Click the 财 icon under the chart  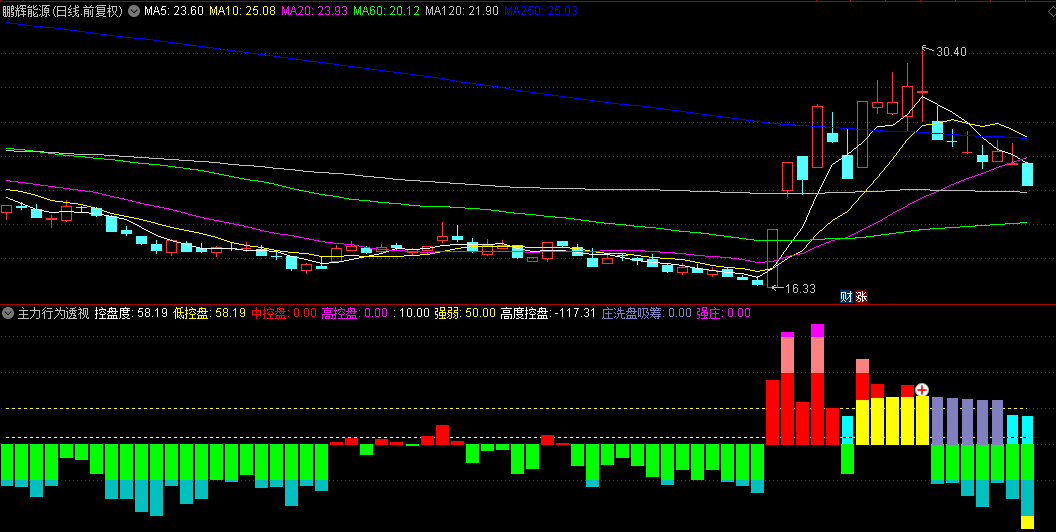(846, 296)
